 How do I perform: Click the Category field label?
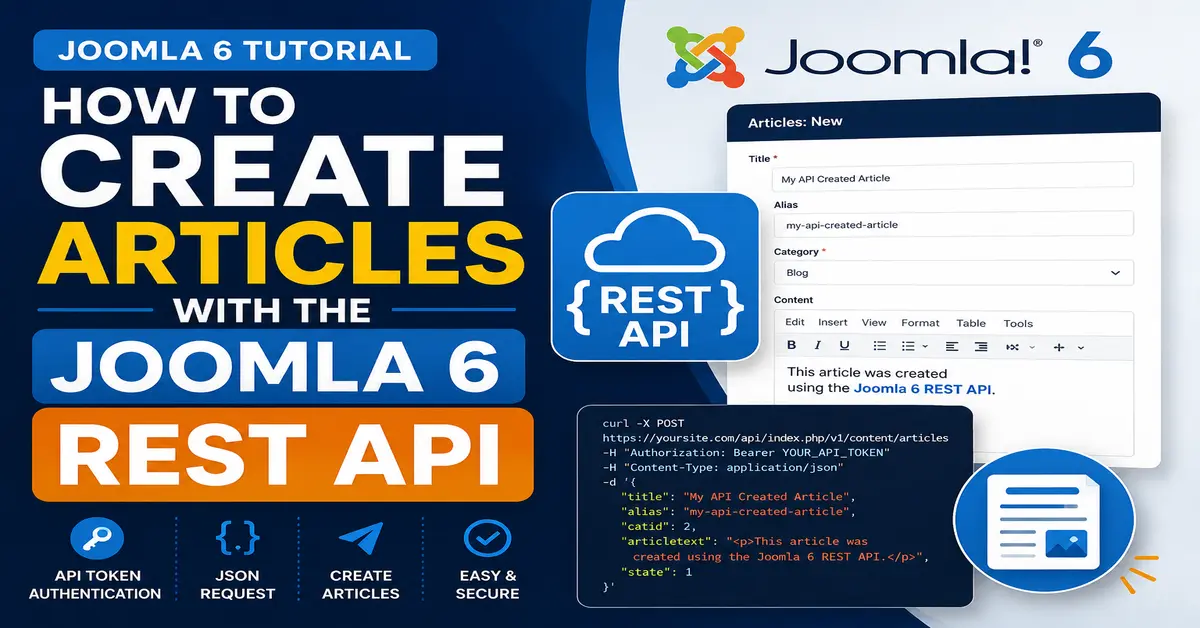(x=800, y=252)
